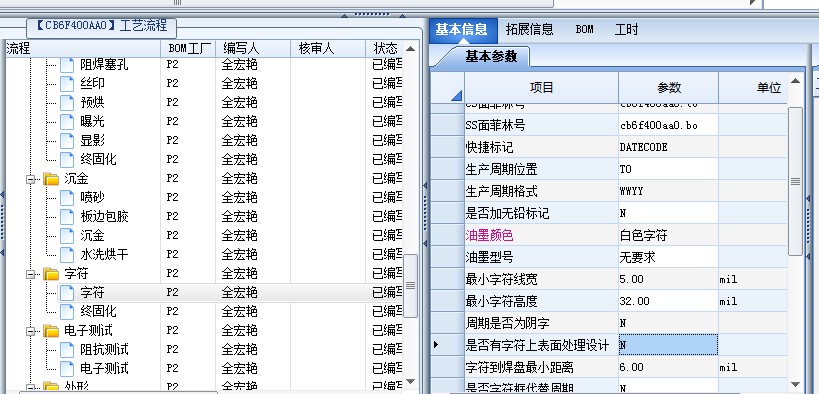Viewport: 819px width, 394px height.
Task: Click the 核审人 column header
Action: point(329,49)
